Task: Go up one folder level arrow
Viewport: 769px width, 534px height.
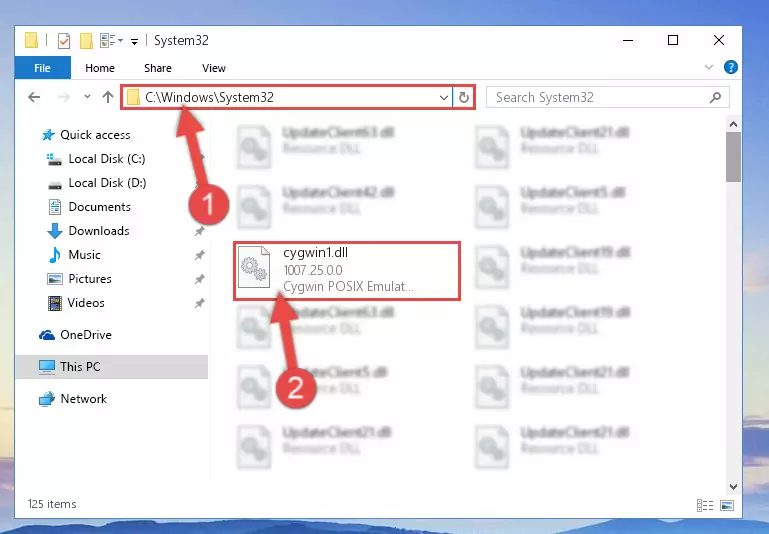Action: point(108,97)
